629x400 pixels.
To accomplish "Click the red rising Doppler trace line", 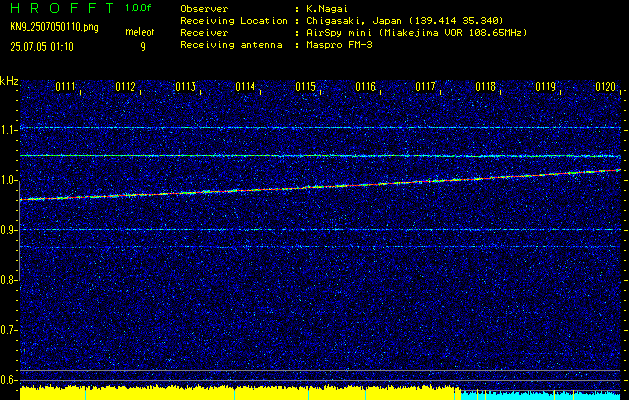I will click(320, 185).
